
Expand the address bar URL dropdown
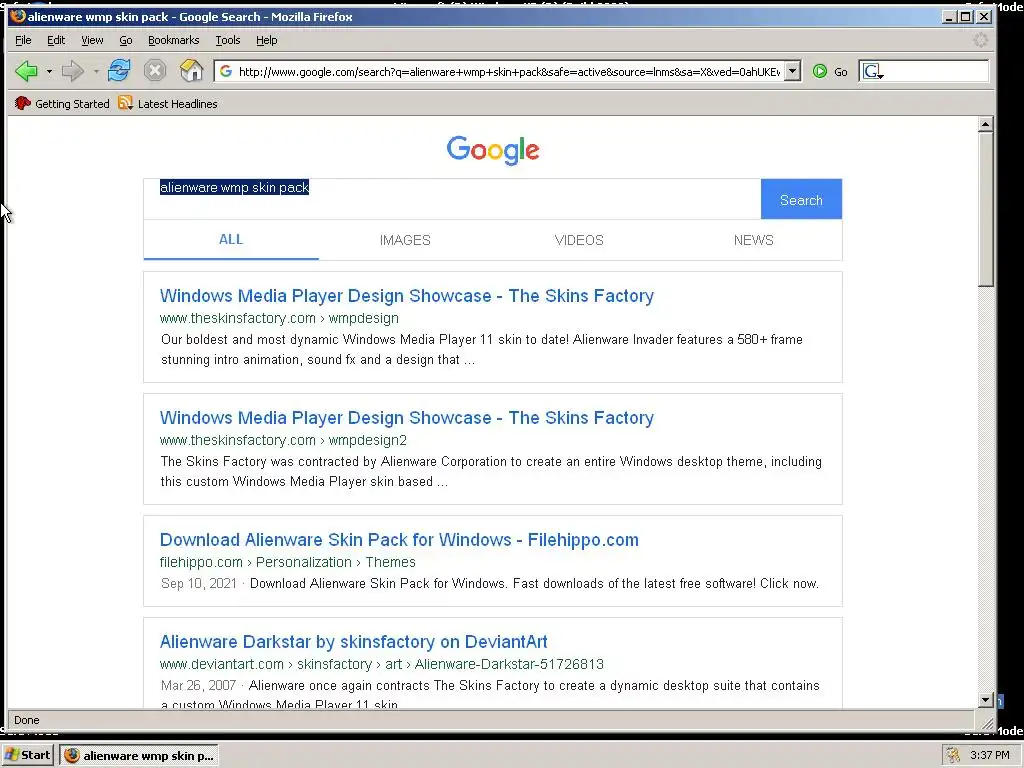[792, 71]
